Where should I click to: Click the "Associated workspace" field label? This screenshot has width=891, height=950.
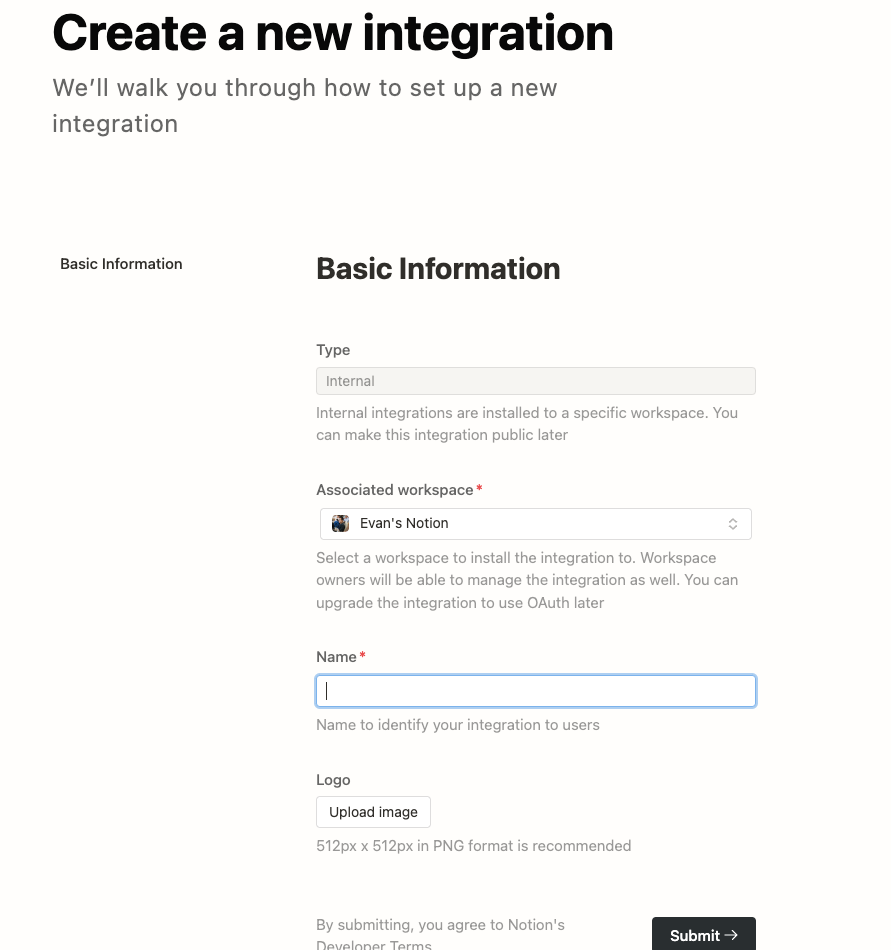point(395,490)
